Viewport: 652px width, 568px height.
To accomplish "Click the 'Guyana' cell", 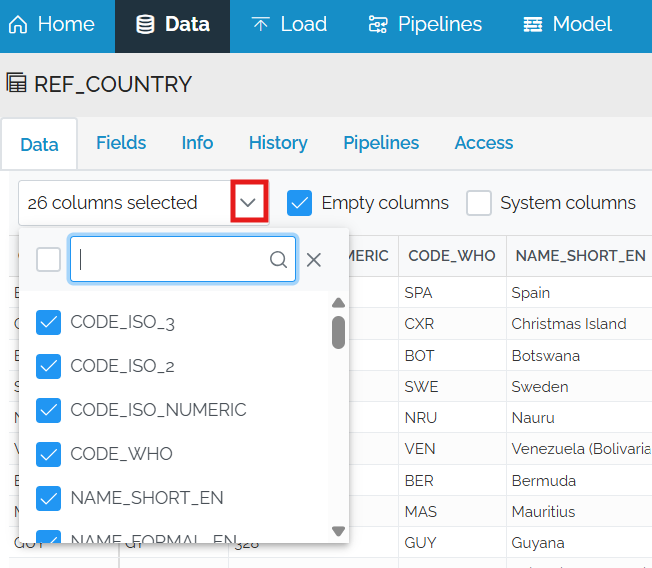I will point(579,543).
